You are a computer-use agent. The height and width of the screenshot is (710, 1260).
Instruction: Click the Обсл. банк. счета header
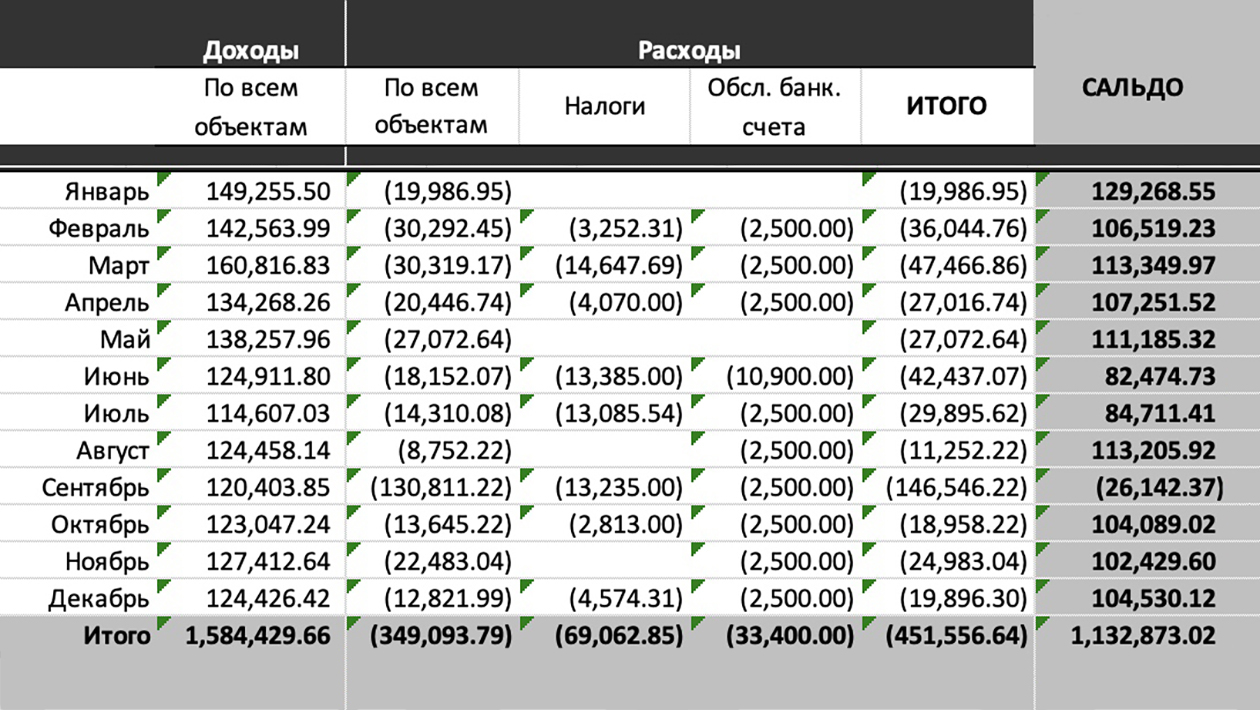click(774, 105)
